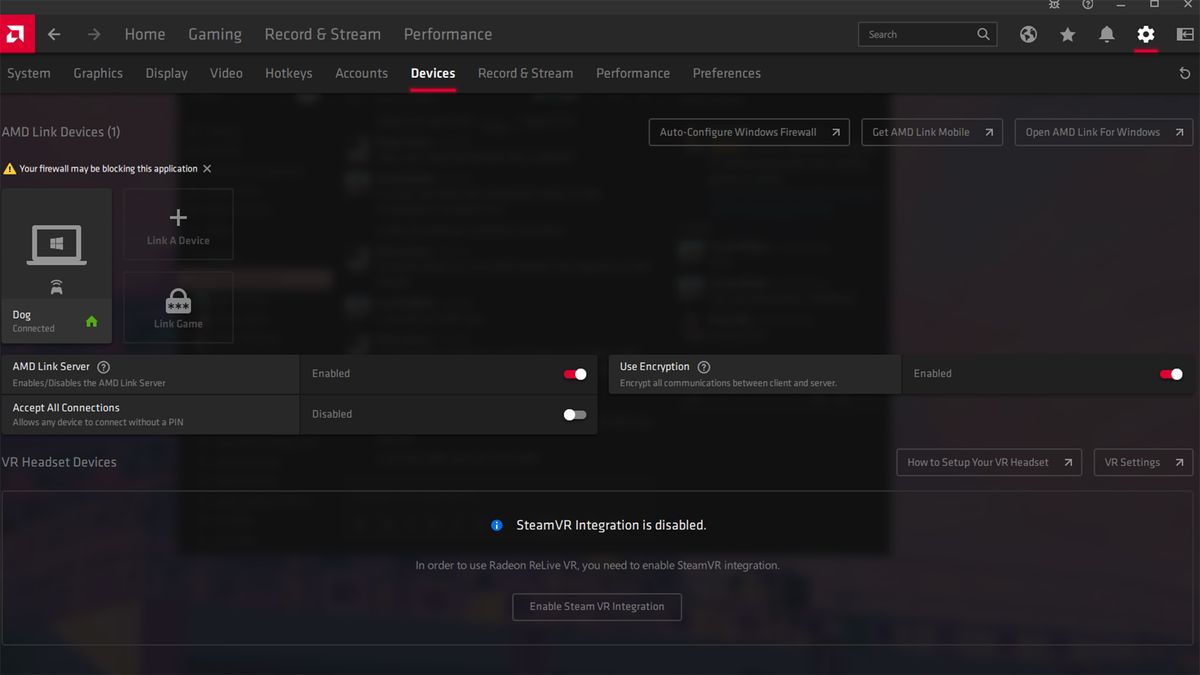Click the Link A Device plus icon
The width and height of the screenshot is (1200, 675).
tap(178, 216)
